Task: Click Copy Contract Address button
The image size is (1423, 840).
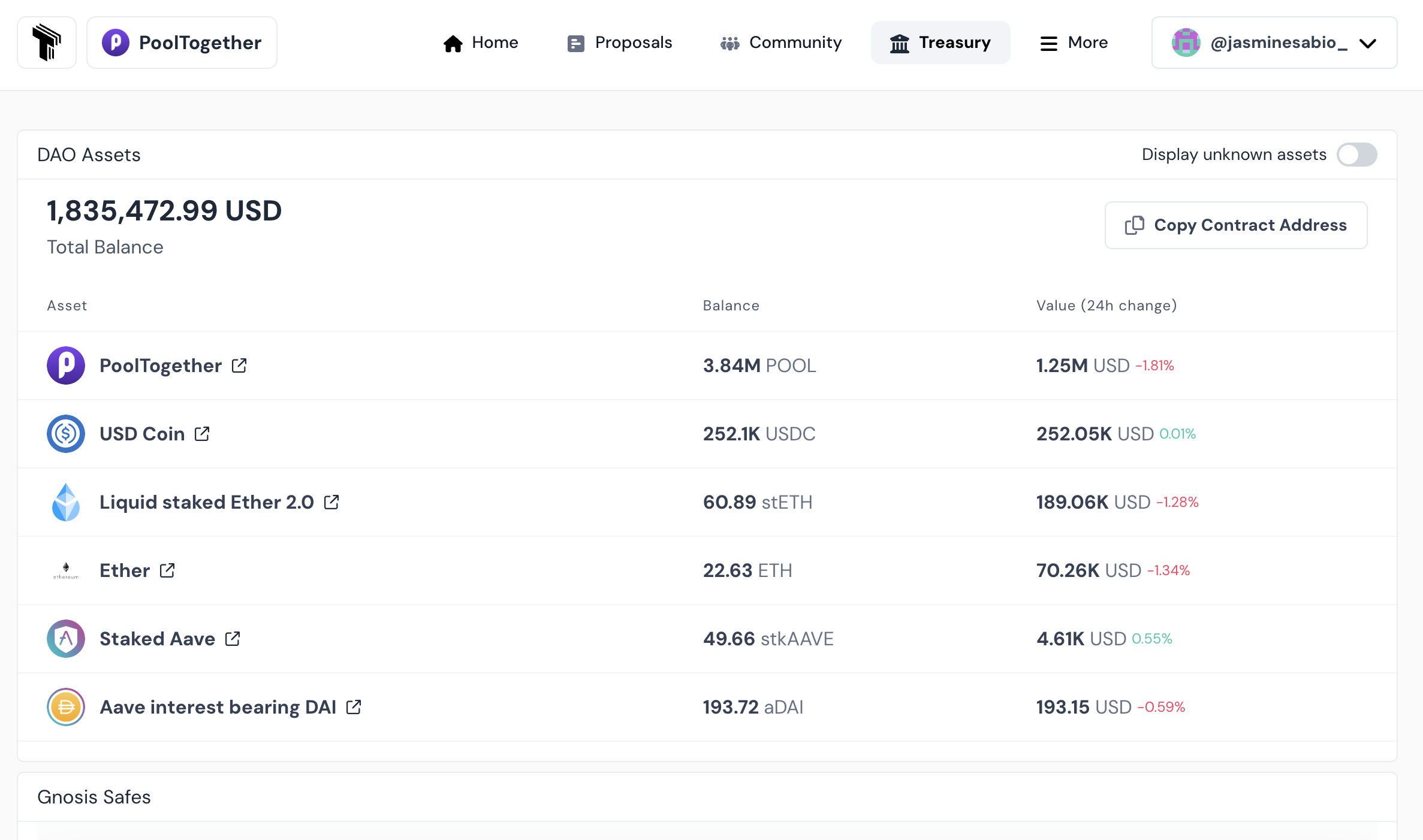Action: 1235,225
